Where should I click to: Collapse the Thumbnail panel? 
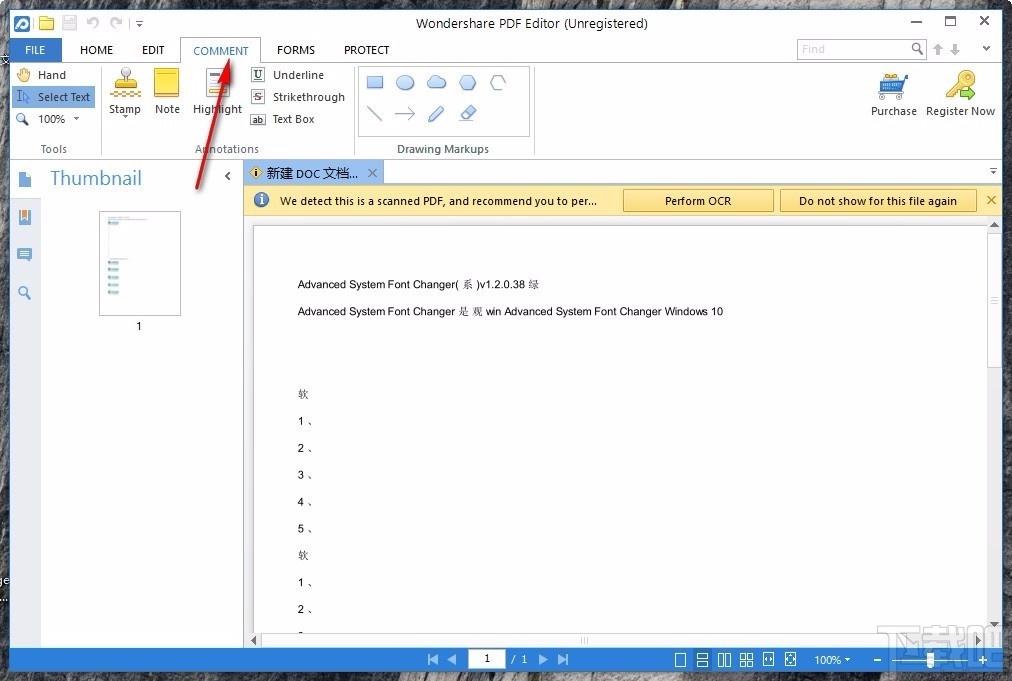tap(227, 176)
